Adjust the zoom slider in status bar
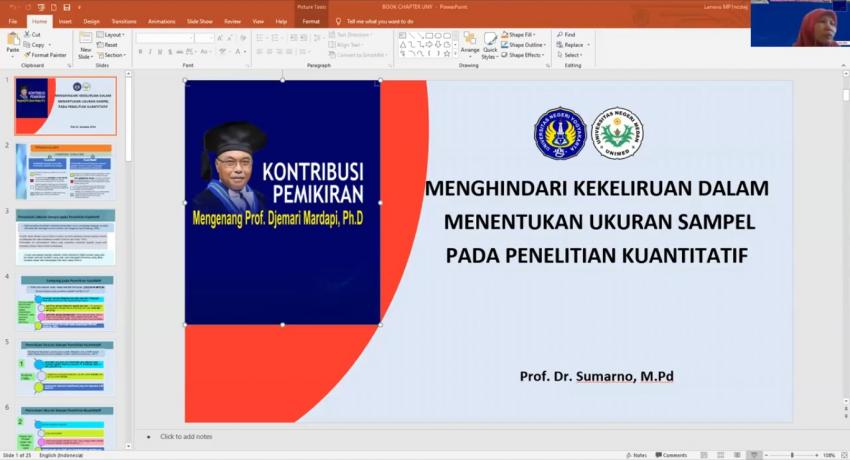This screenshot has height=460, width=850. pos(791,455)
